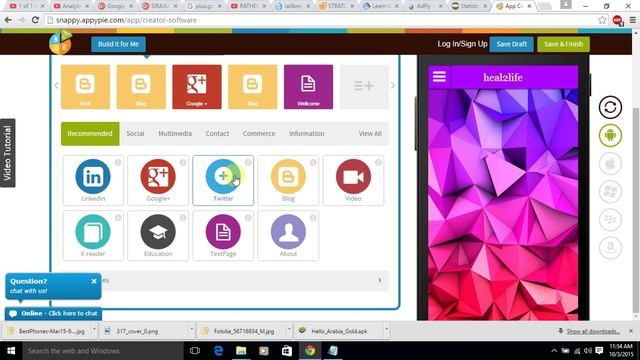Add the Video feature icon
Screen dimensions: 640x360
pyautogui.click(x=353, y=176)
